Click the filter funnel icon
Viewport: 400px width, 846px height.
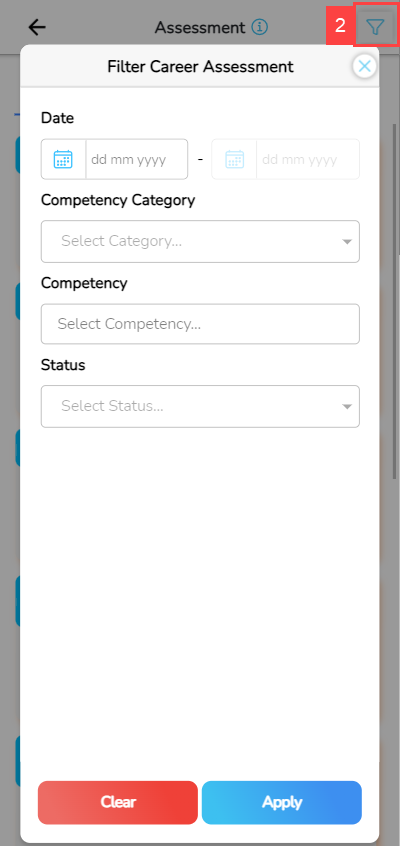pos(374,26)
